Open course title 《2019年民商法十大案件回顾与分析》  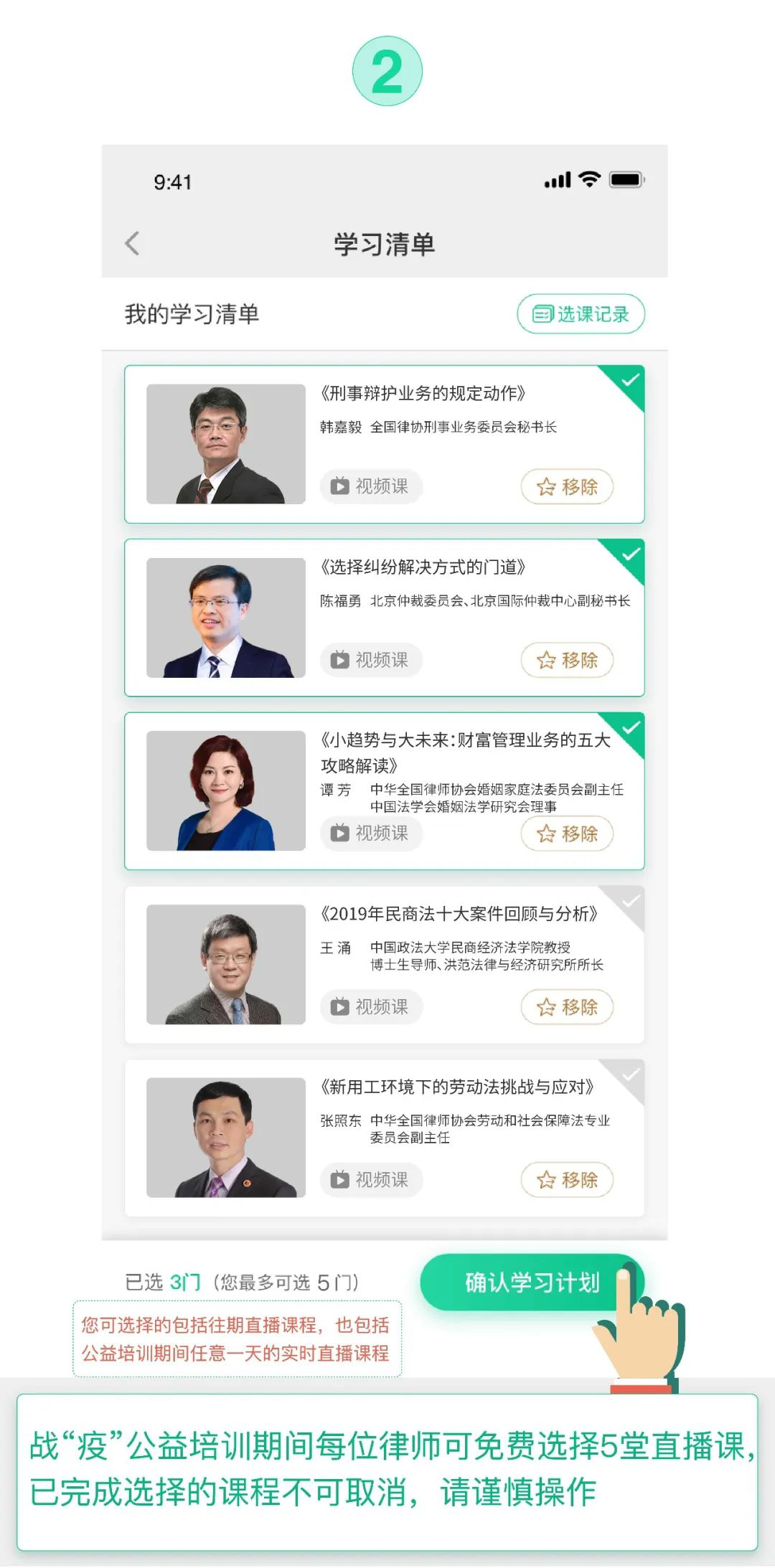[459, 914]
